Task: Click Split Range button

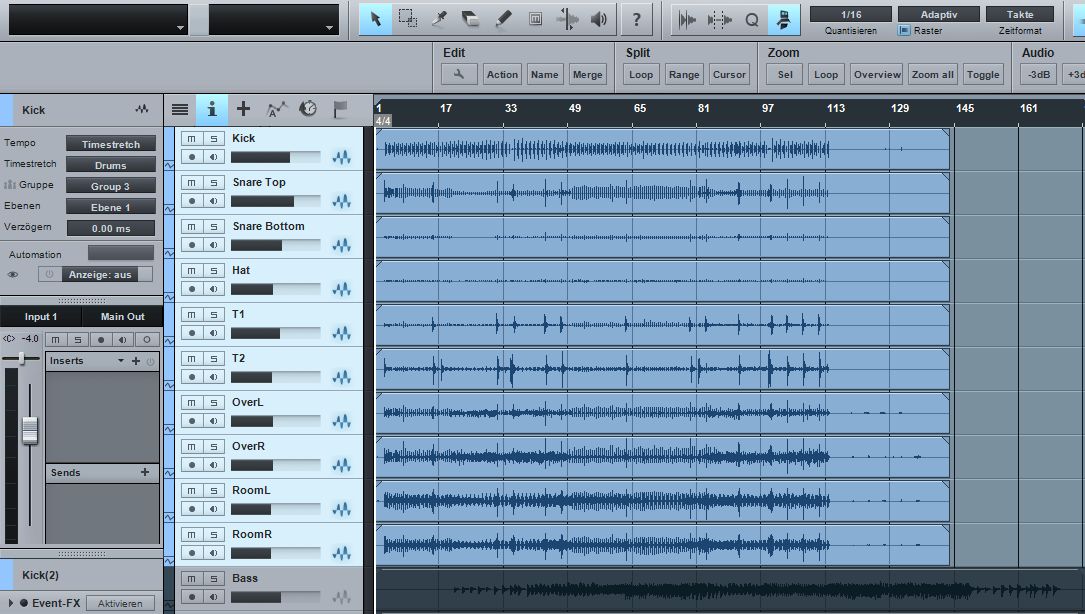Action: (684, 74)
